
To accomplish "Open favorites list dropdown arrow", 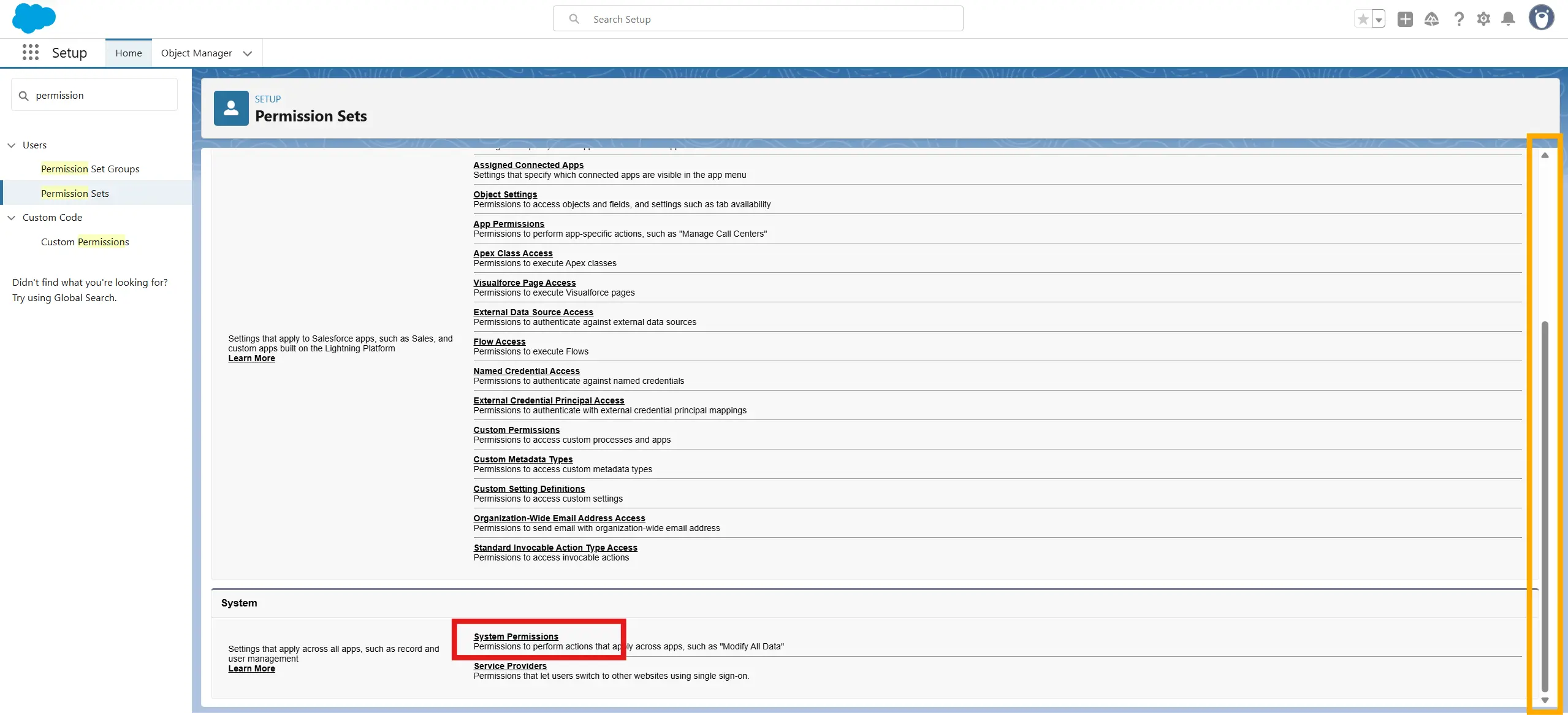I will click(x=1379, y=19).
